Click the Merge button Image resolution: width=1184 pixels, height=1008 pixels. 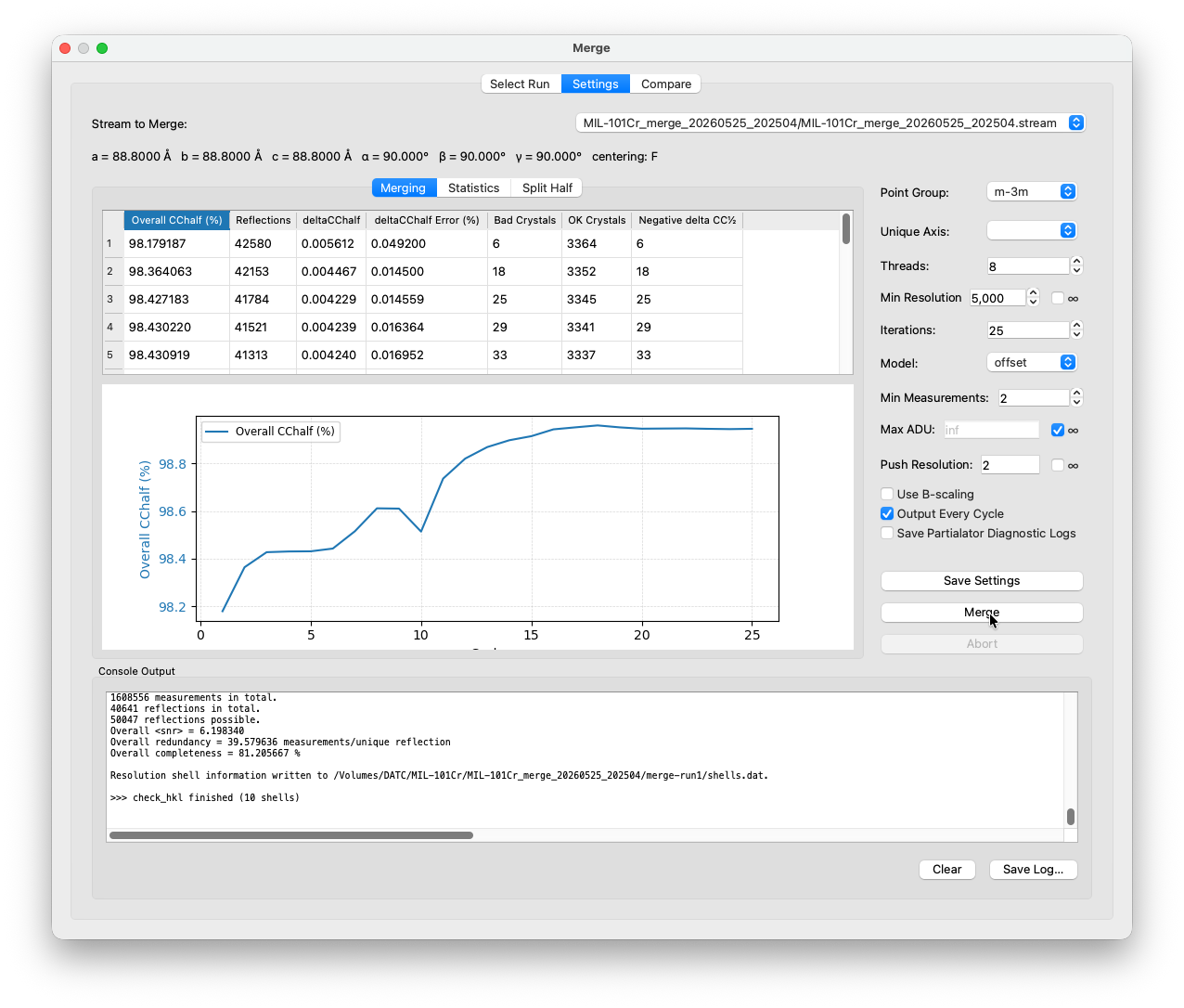point(982,612)
